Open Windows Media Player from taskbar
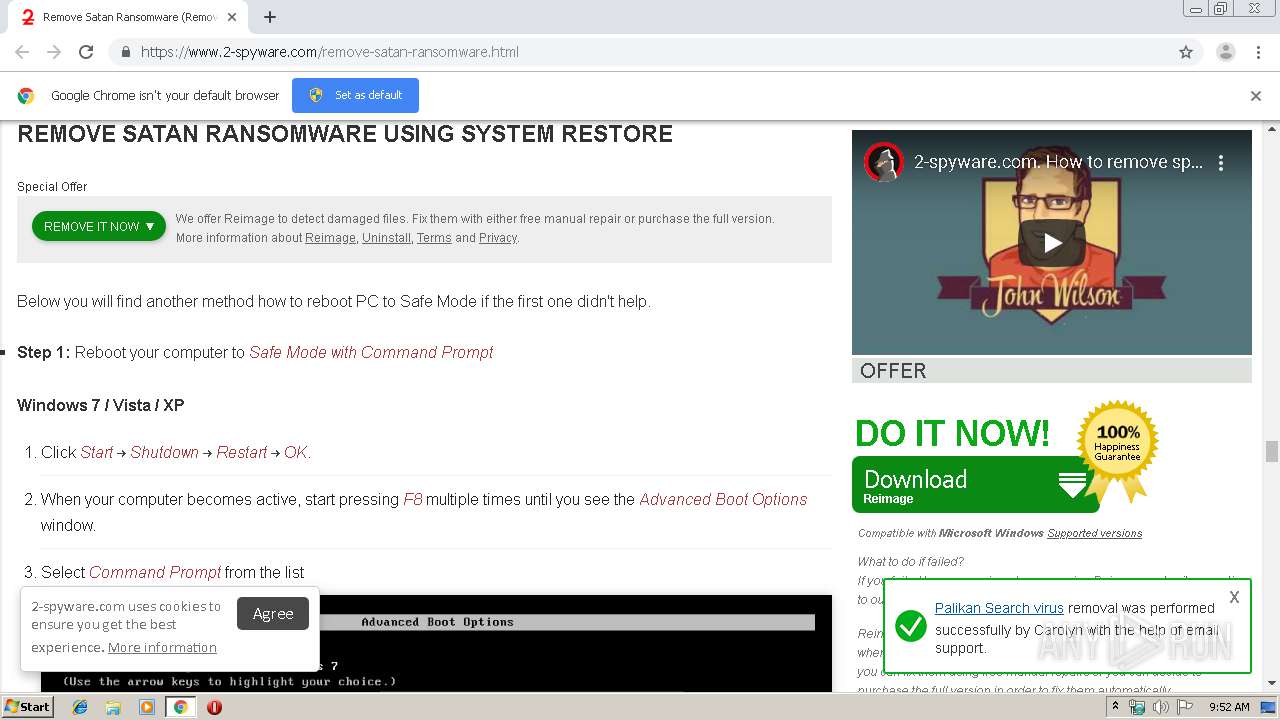 (147, 707)
